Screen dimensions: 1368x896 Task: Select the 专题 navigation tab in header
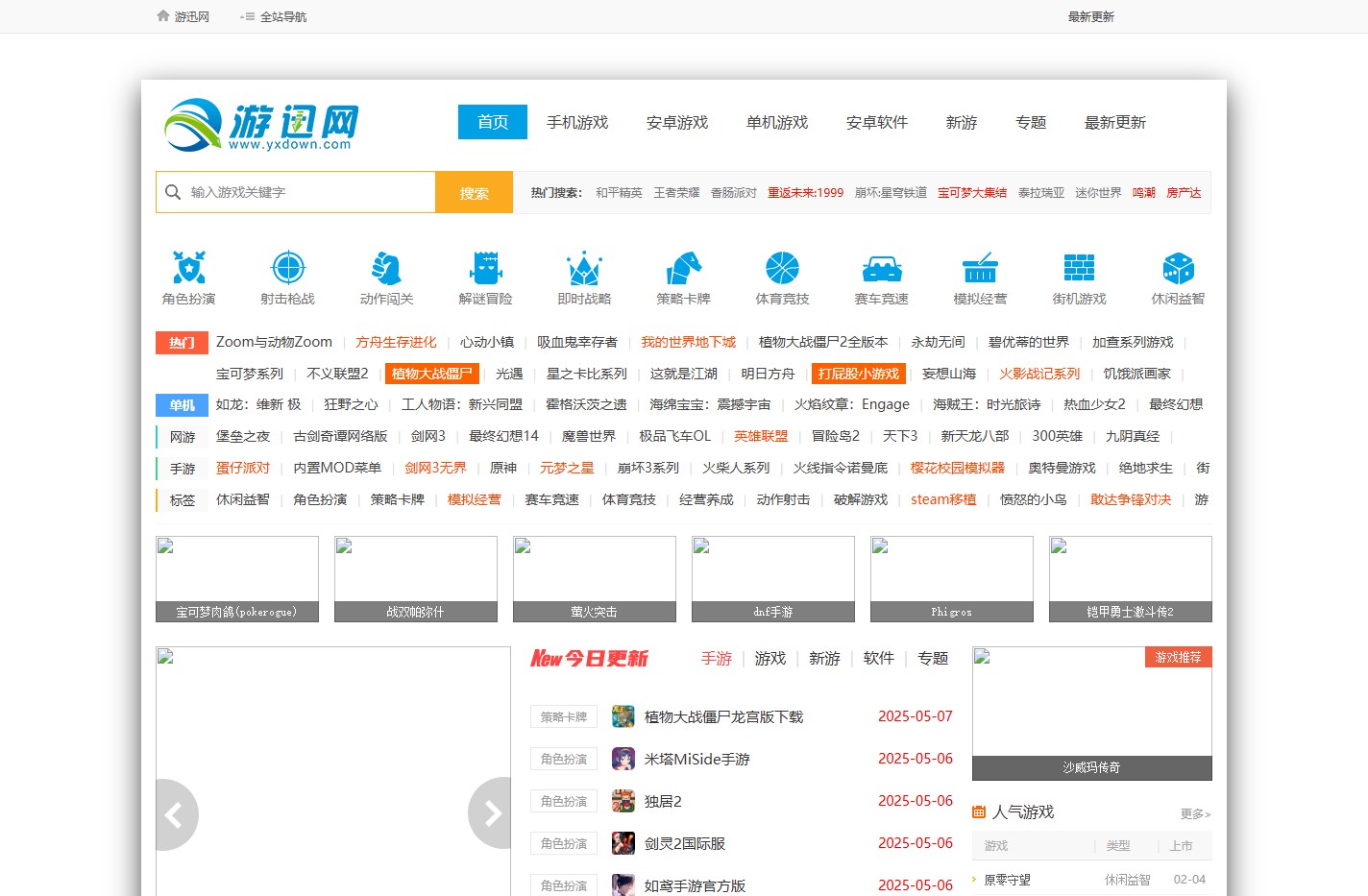1031,122
